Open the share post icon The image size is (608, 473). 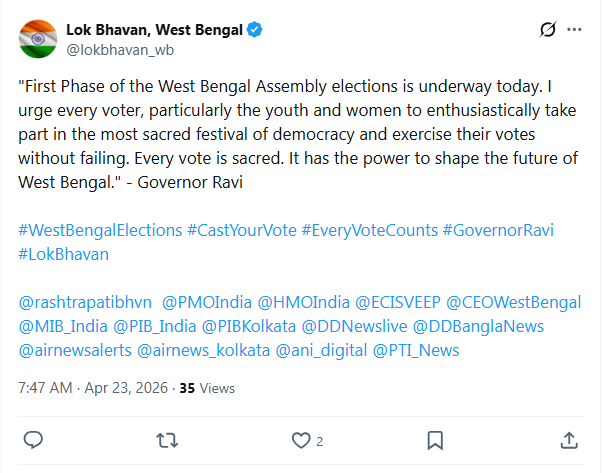coord(568,440)
